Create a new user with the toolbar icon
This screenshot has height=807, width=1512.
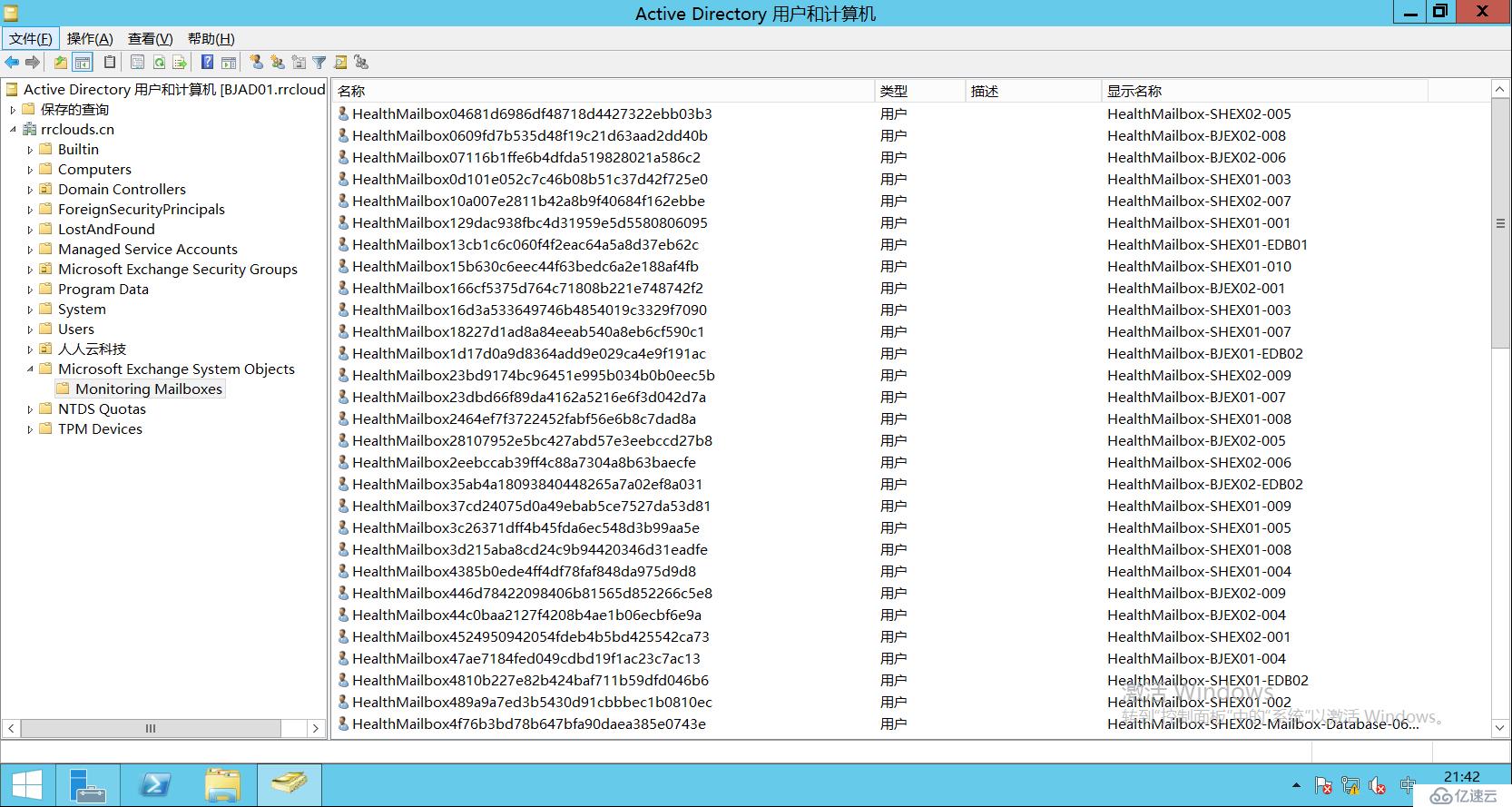pyautogui.click(x=257, y=63)
